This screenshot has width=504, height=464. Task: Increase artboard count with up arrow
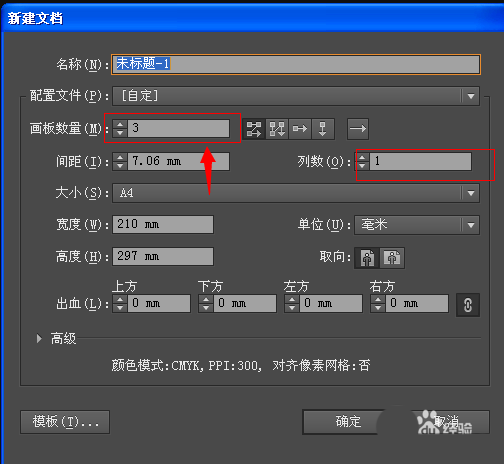pos(120,124)
